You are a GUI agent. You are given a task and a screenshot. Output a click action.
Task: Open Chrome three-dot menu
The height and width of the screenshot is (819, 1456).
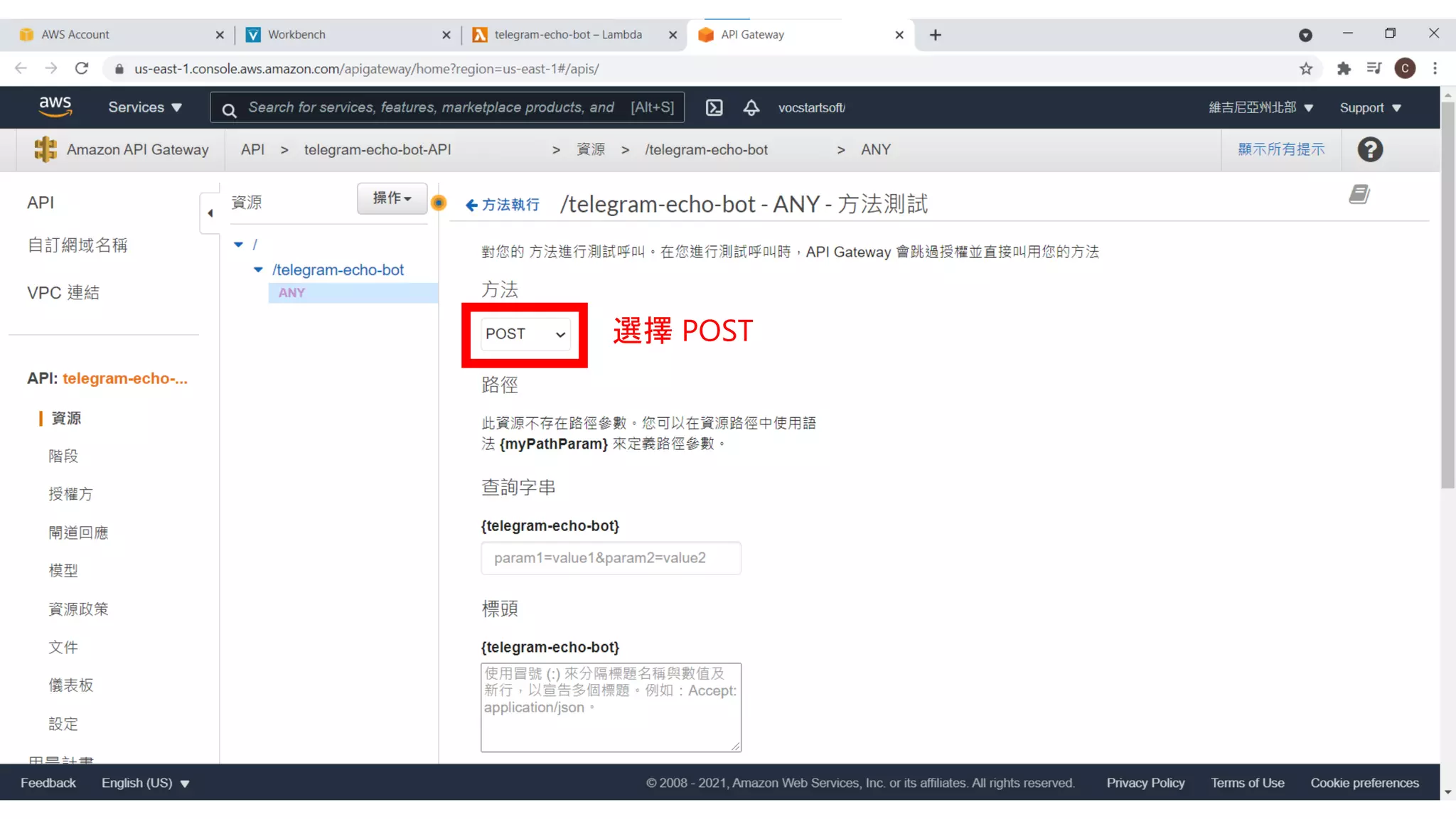1435,68
